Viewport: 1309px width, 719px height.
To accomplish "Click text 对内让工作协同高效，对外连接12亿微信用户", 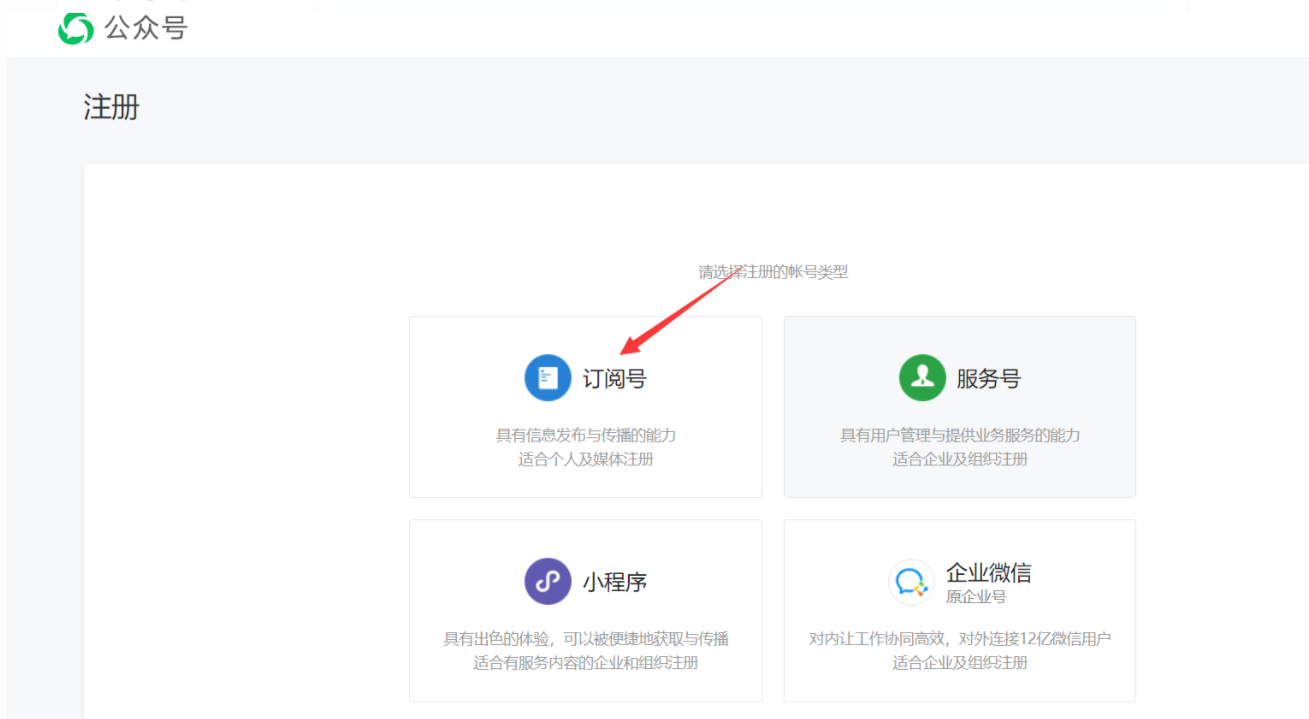I will click(x=960, y=638).
